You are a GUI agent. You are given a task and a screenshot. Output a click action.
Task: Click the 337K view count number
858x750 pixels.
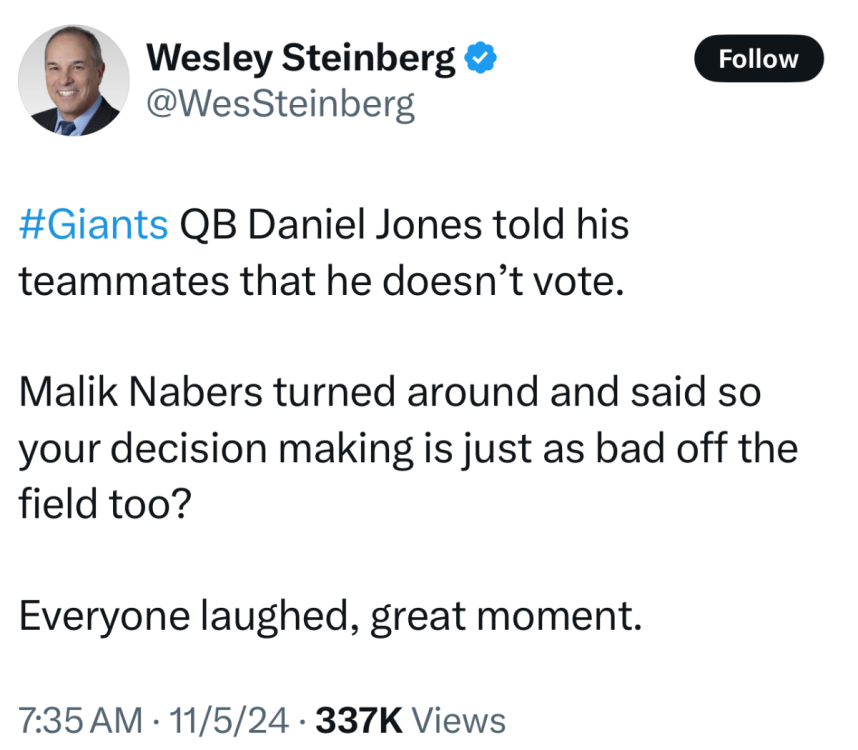(358, 719)
